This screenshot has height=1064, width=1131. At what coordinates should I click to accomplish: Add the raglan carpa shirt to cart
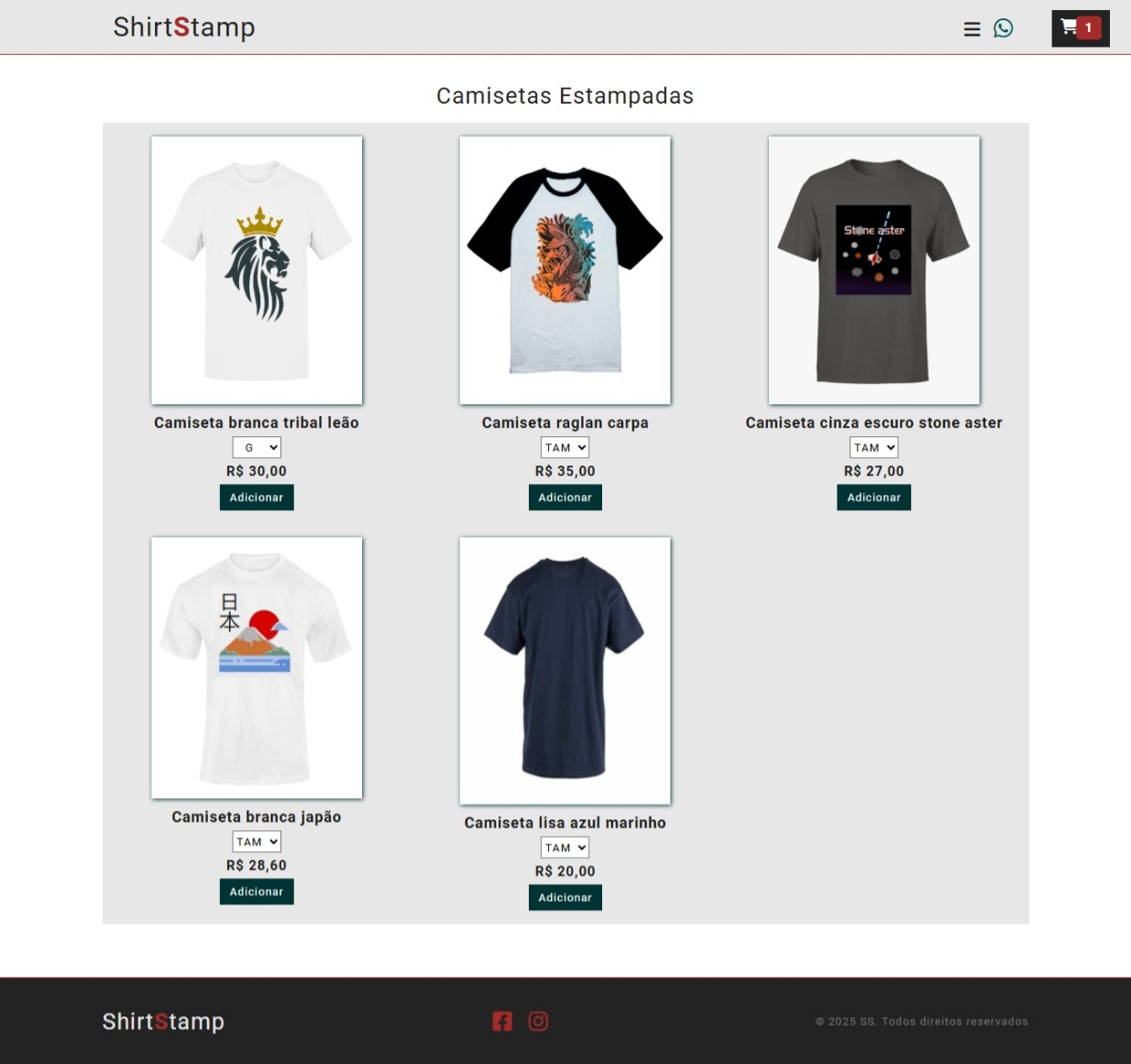click(x=565, y=498)
